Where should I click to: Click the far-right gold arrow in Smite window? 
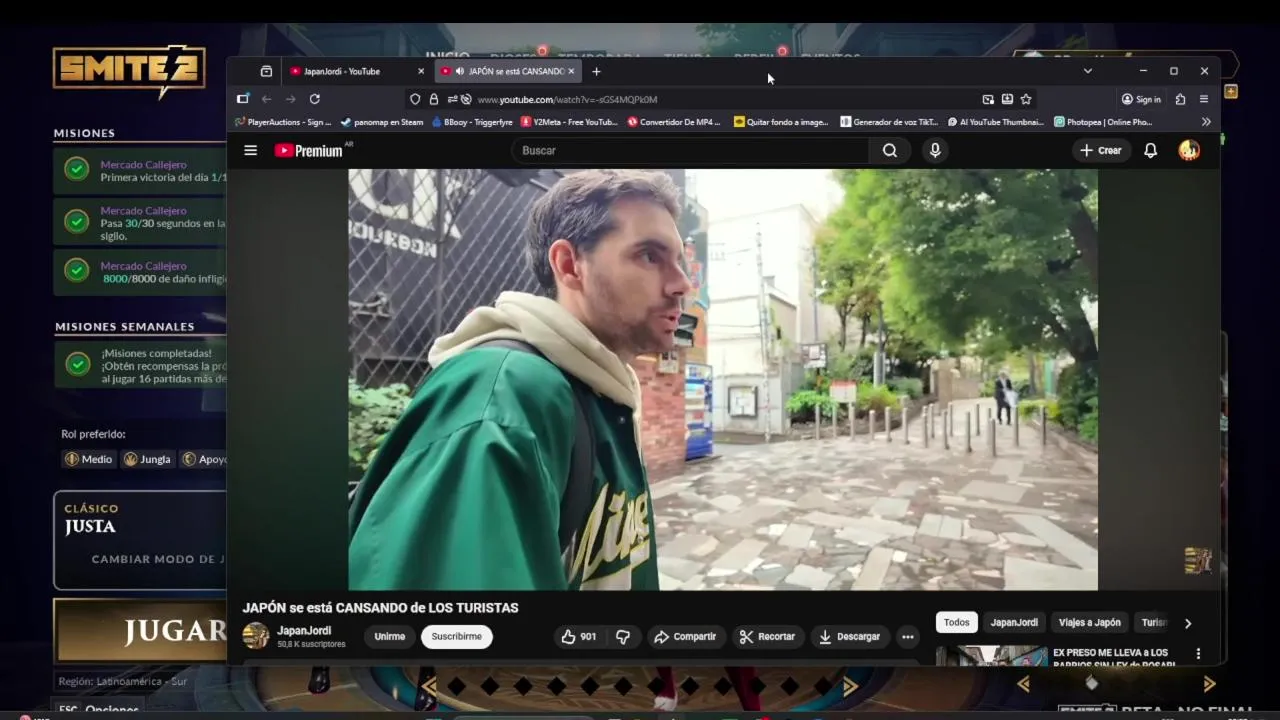(1209, 684)
